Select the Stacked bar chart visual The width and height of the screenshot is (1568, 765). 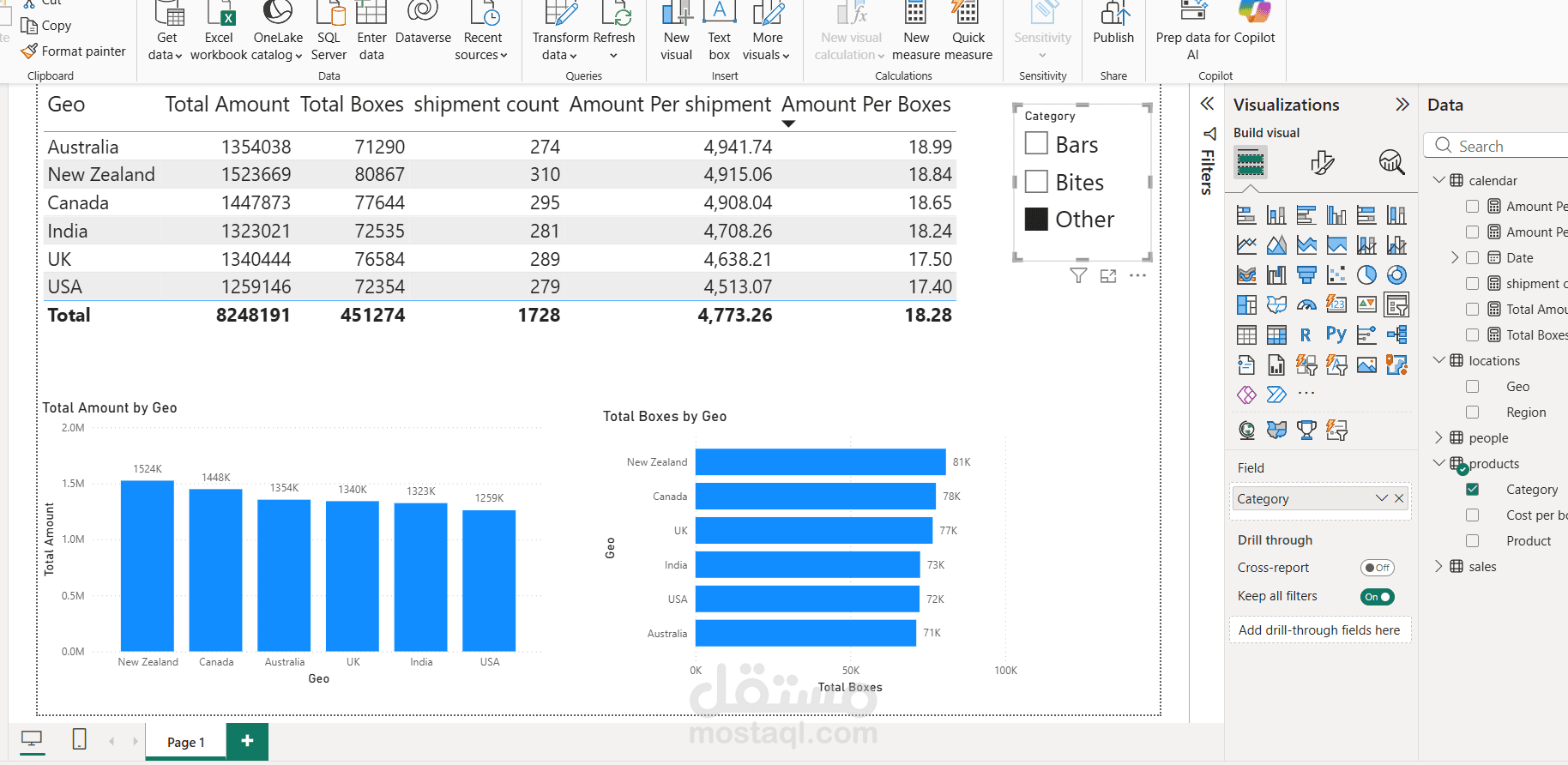coord(1246,215)
